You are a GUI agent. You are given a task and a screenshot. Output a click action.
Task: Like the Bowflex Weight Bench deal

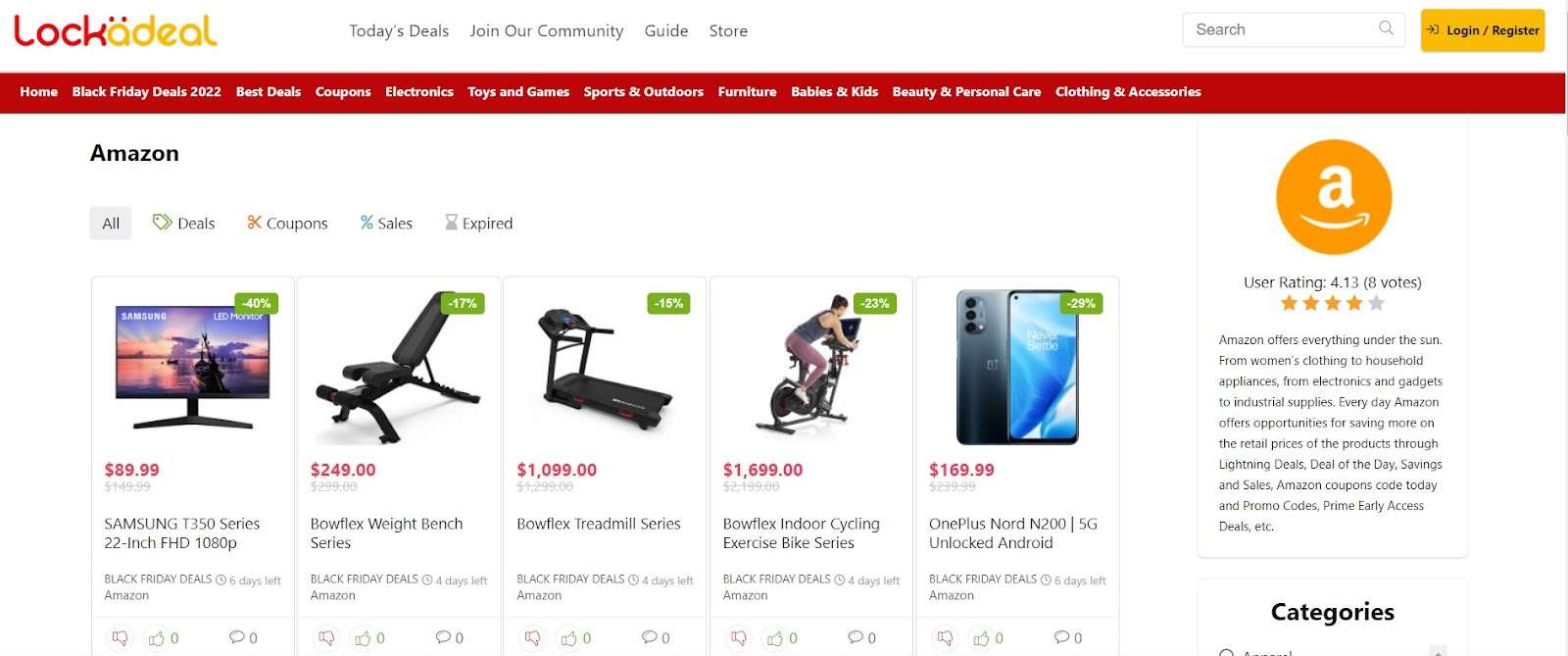[363, 638]
